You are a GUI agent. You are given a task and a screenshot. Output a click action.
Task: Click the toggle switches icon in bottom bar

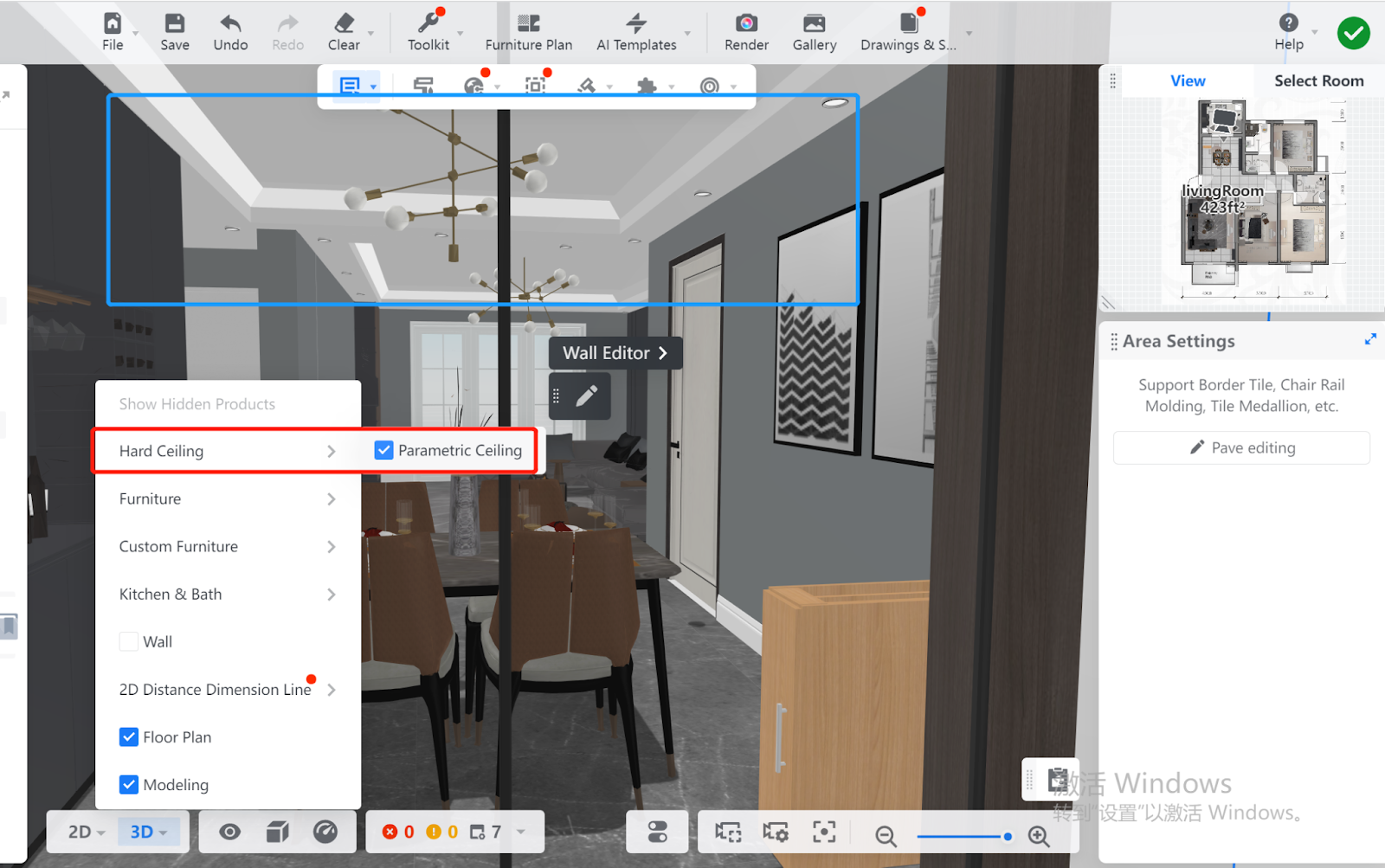pos(658,832)
